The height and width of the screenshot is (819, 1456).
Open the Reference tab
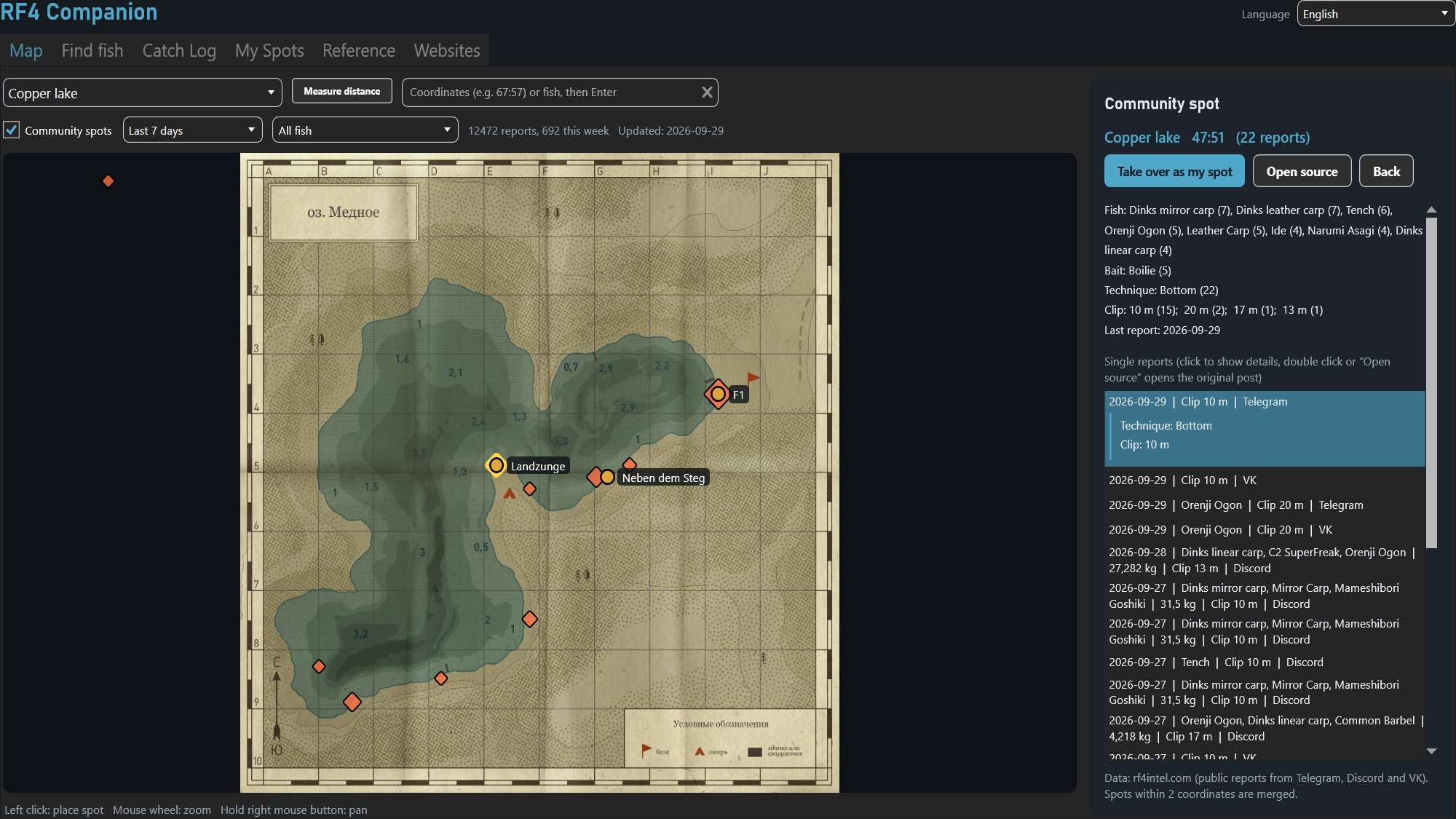pos(359,50)
